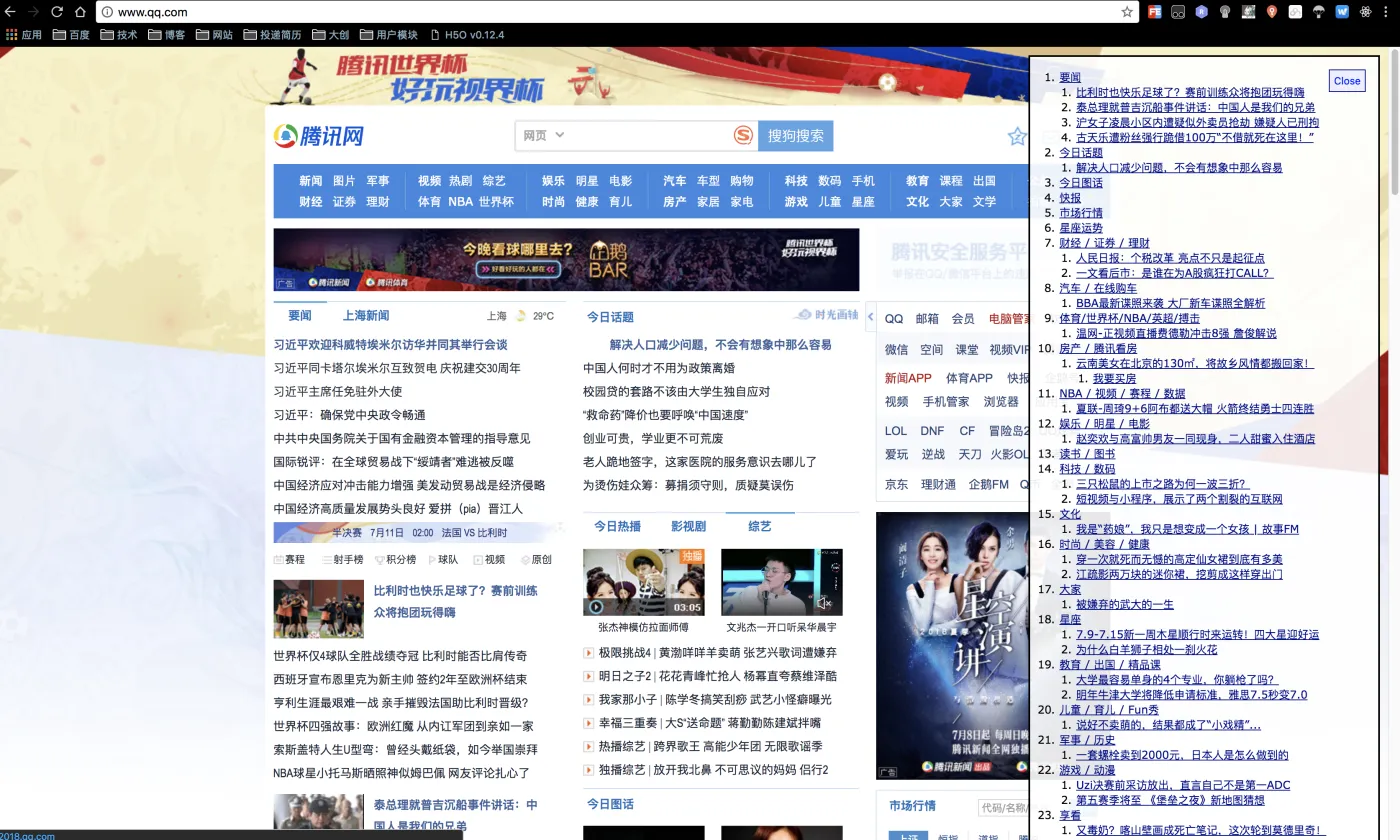Open the parachute extension icon
This screenshot has width=1400, height=840.
coord(1319,12)
